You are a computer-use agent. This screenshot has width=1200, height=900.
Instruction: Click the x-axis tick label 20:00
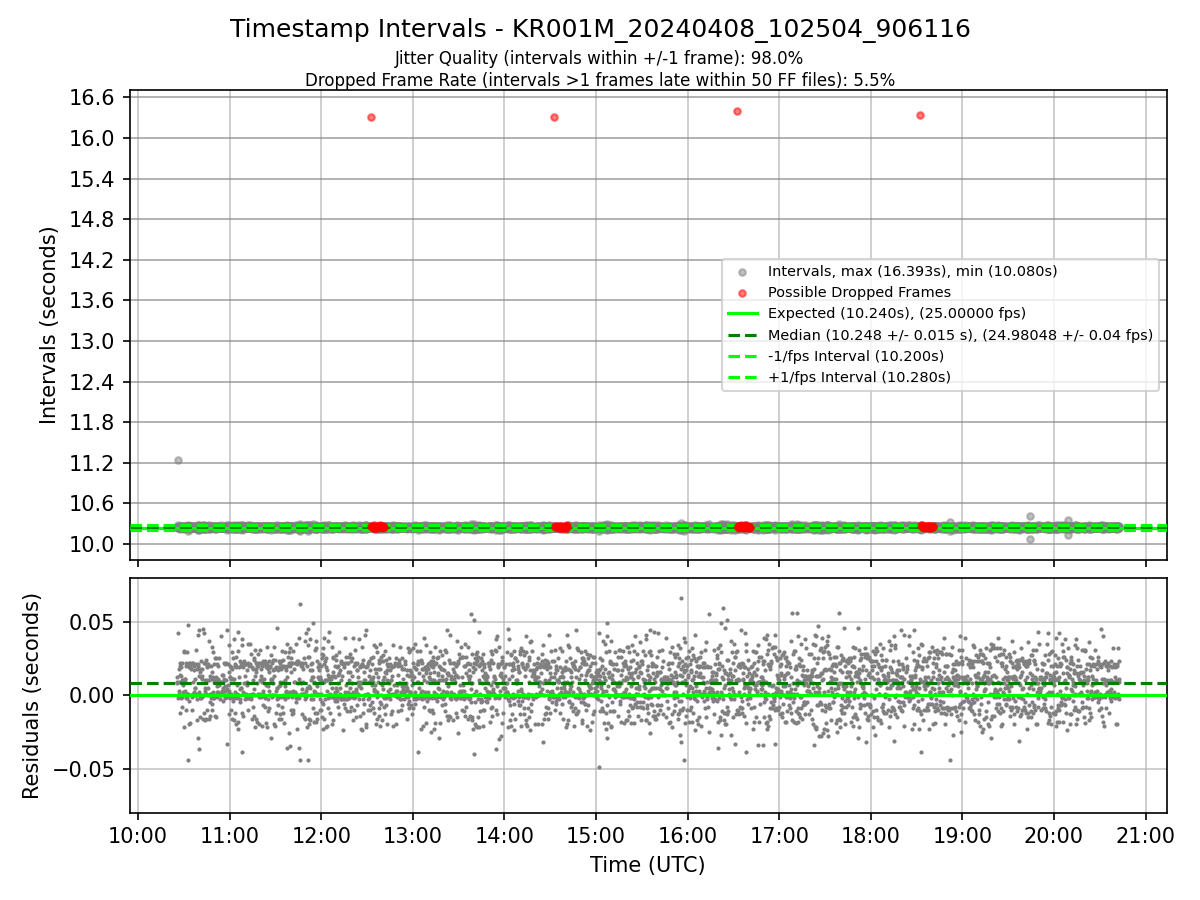pos(1054,836)
